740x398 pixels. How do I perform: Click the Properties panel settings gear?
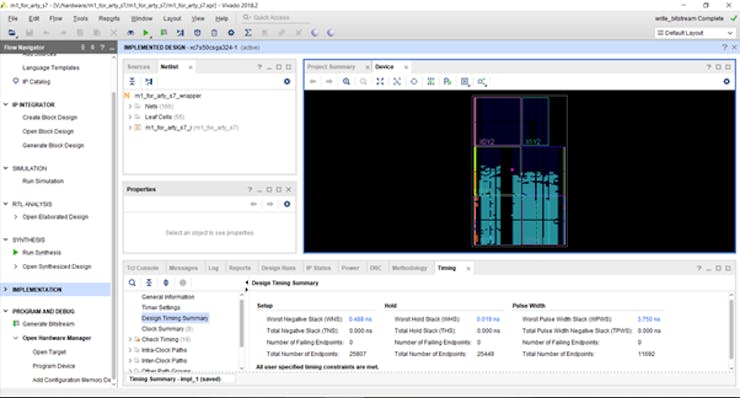point(287,204)
